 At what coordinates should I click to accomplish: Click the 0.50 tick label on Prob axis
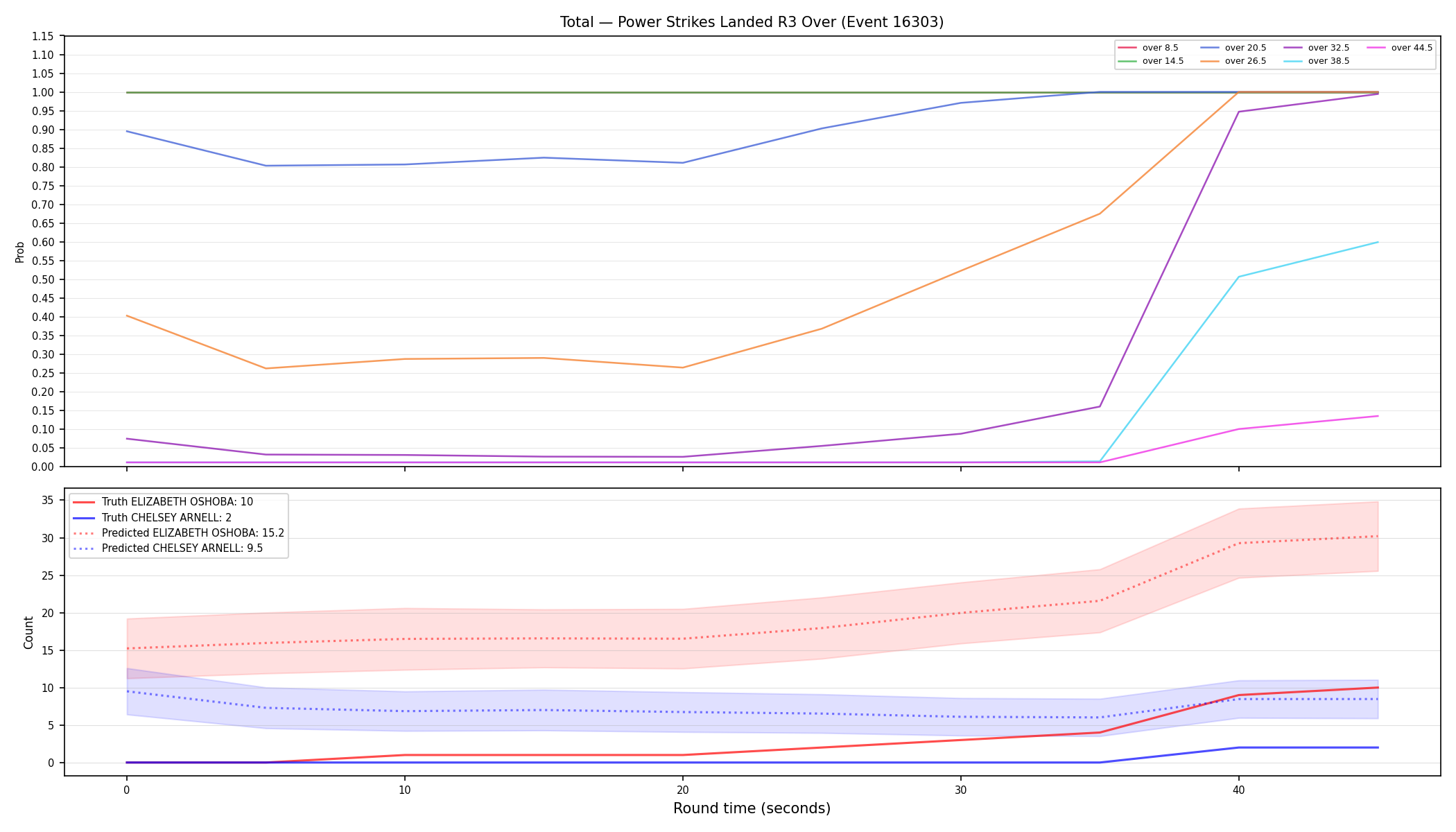(43, 279)
